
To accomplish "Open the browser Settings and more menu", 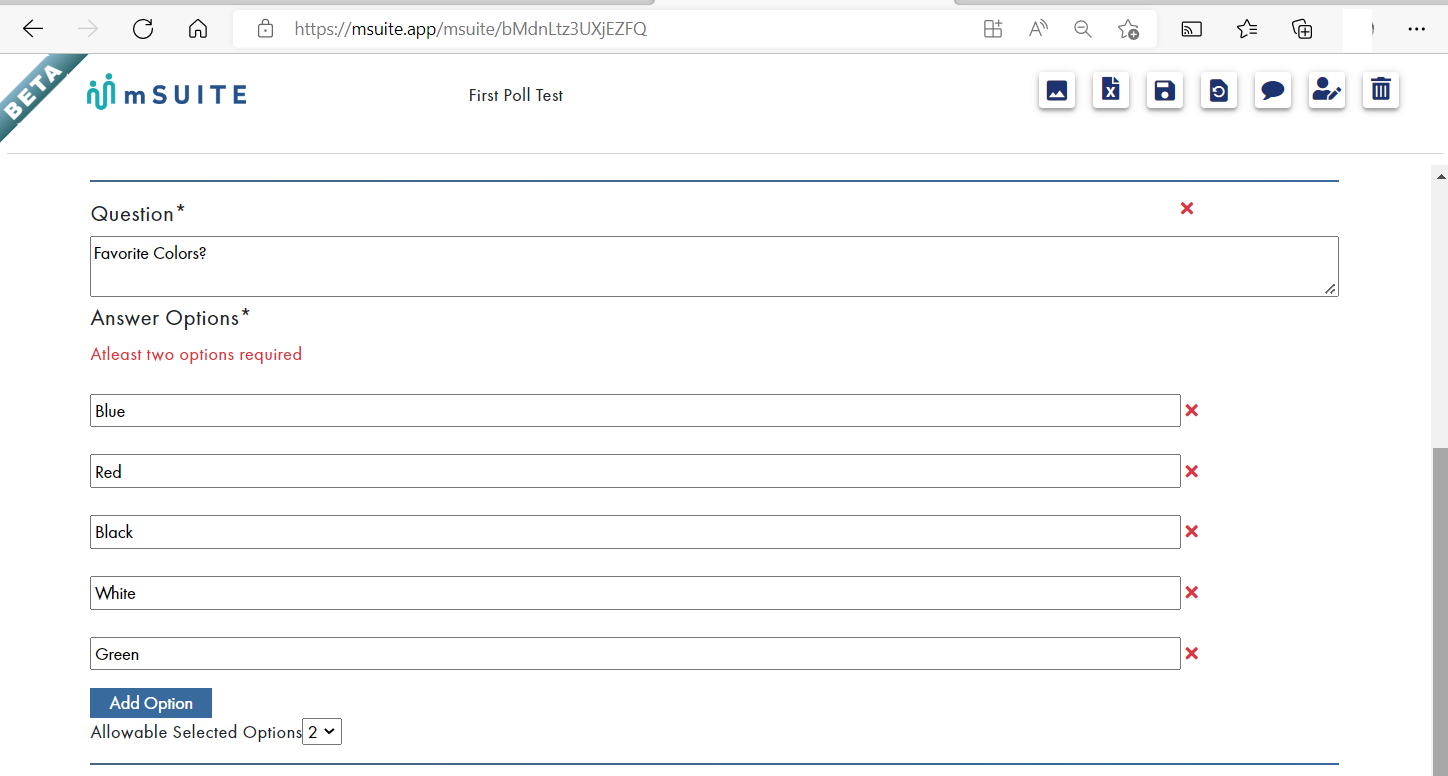I will 1417,29.
